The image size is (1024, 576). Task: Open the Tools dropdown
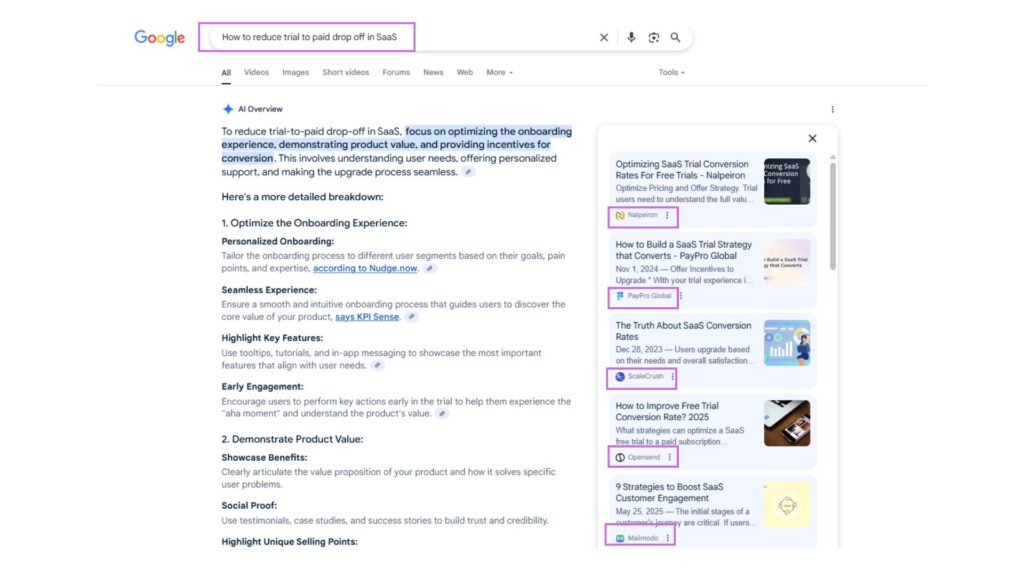point(671,72)
